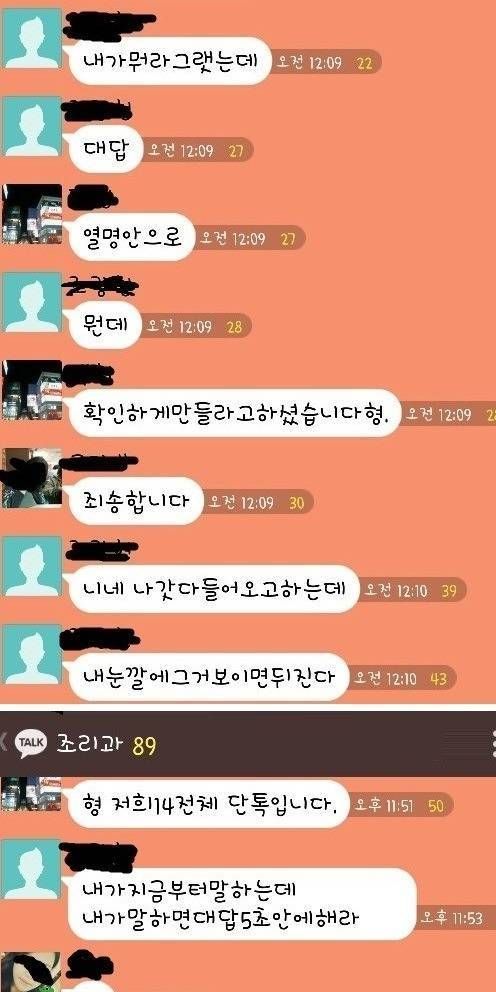Tap the KakaoTalk TALK logo icon
The height and width of the screenshot is (992, 496).
31,745
